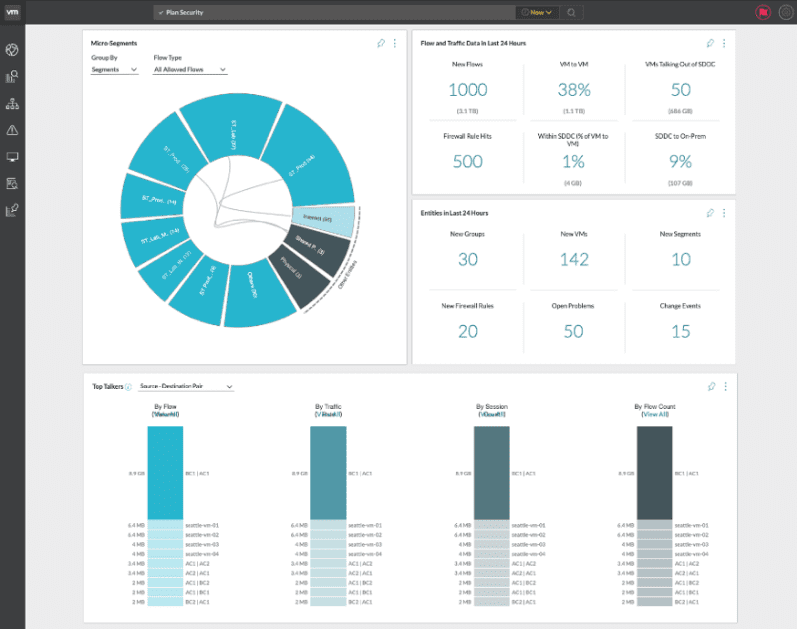Open the alerts triangle sidebar icon
Viewport: 797px width, 629px height.
click(x=12, y=130)
